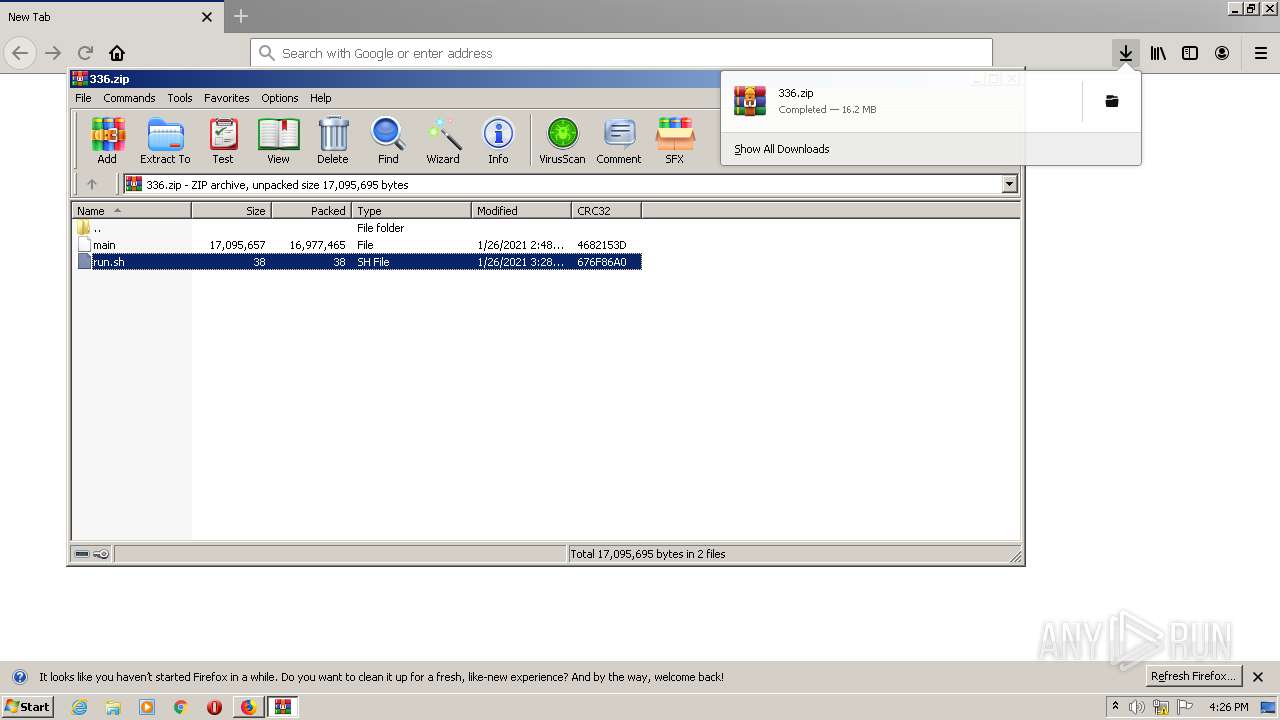Open a new Firefox tab

tap(241, 16)
